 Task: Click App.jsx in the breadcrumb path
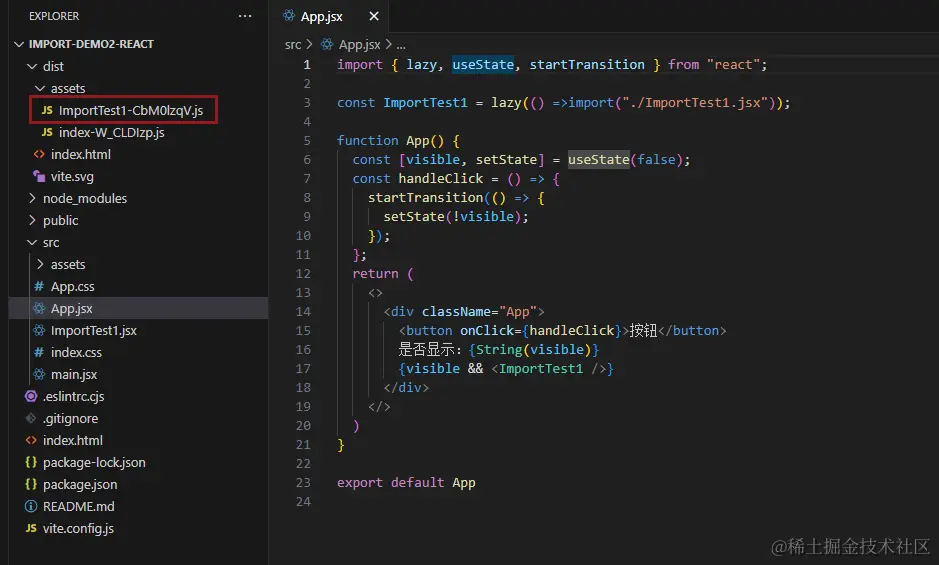[359, 44]
